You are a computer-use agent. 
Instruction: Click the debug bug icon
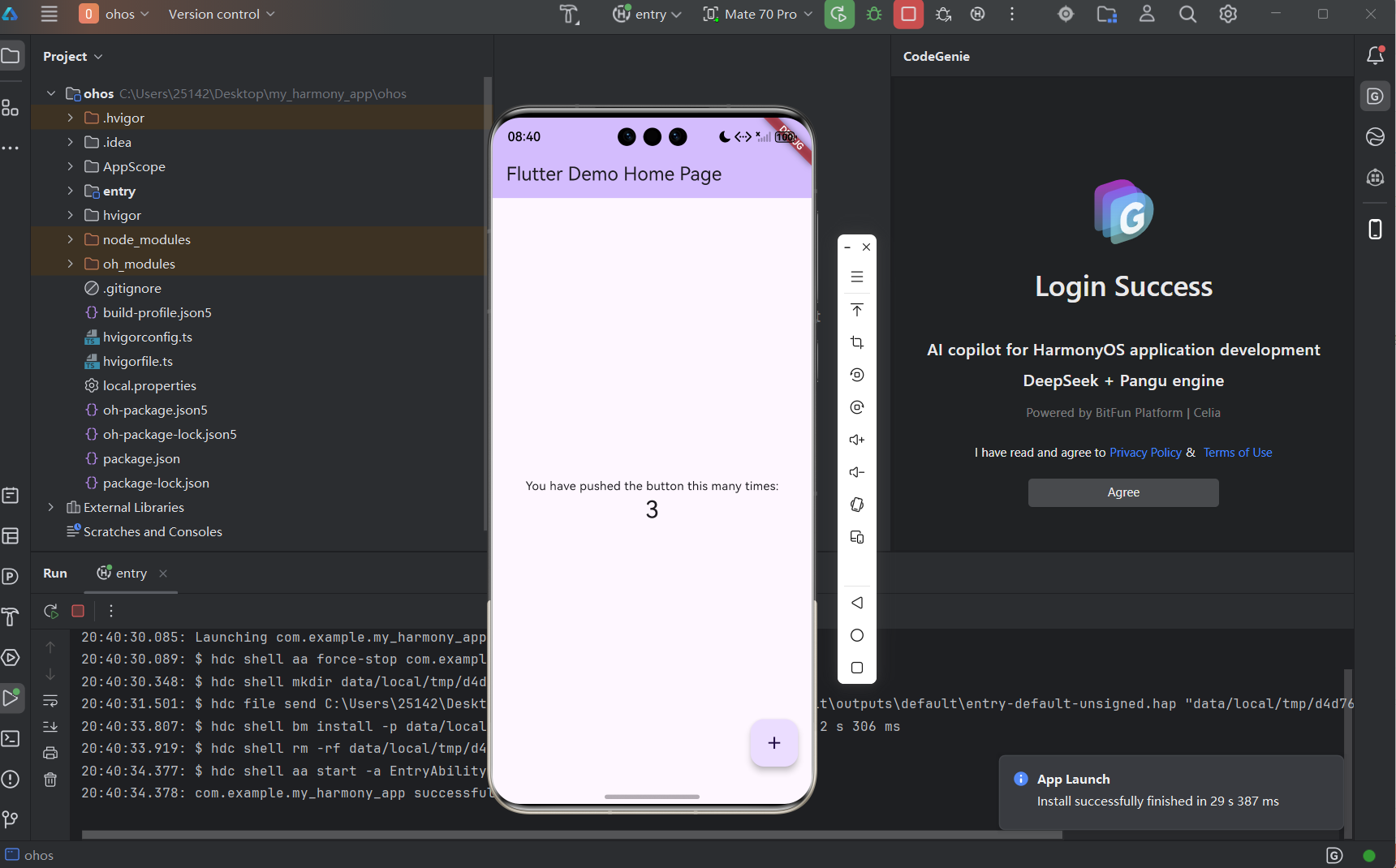click(874, 14)
